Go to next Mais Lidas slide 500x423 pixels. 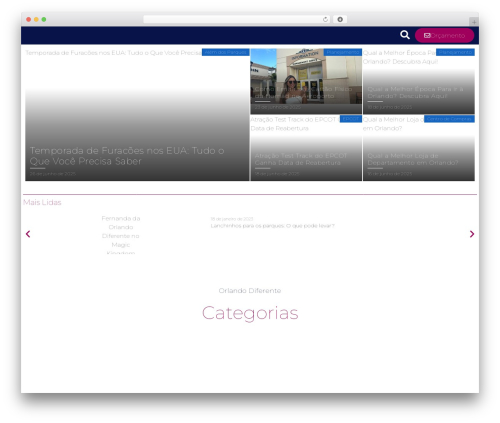pos(472,234)
